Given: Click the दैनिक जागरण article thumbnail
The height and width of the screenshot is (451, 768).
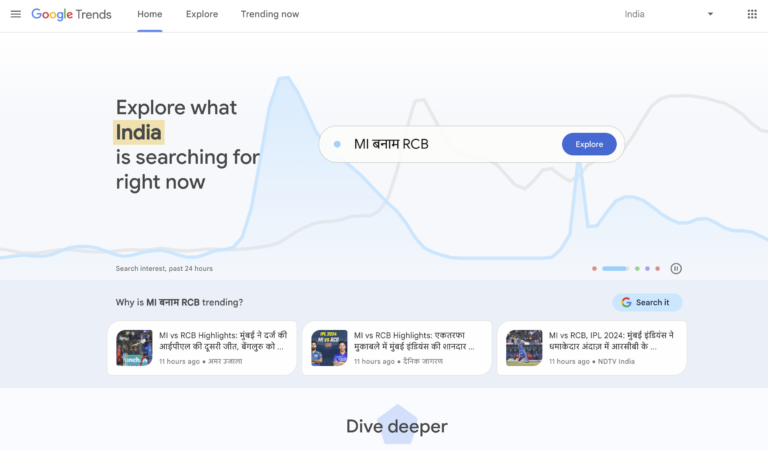Looking at the screenshot, I should tap(329, 348).
